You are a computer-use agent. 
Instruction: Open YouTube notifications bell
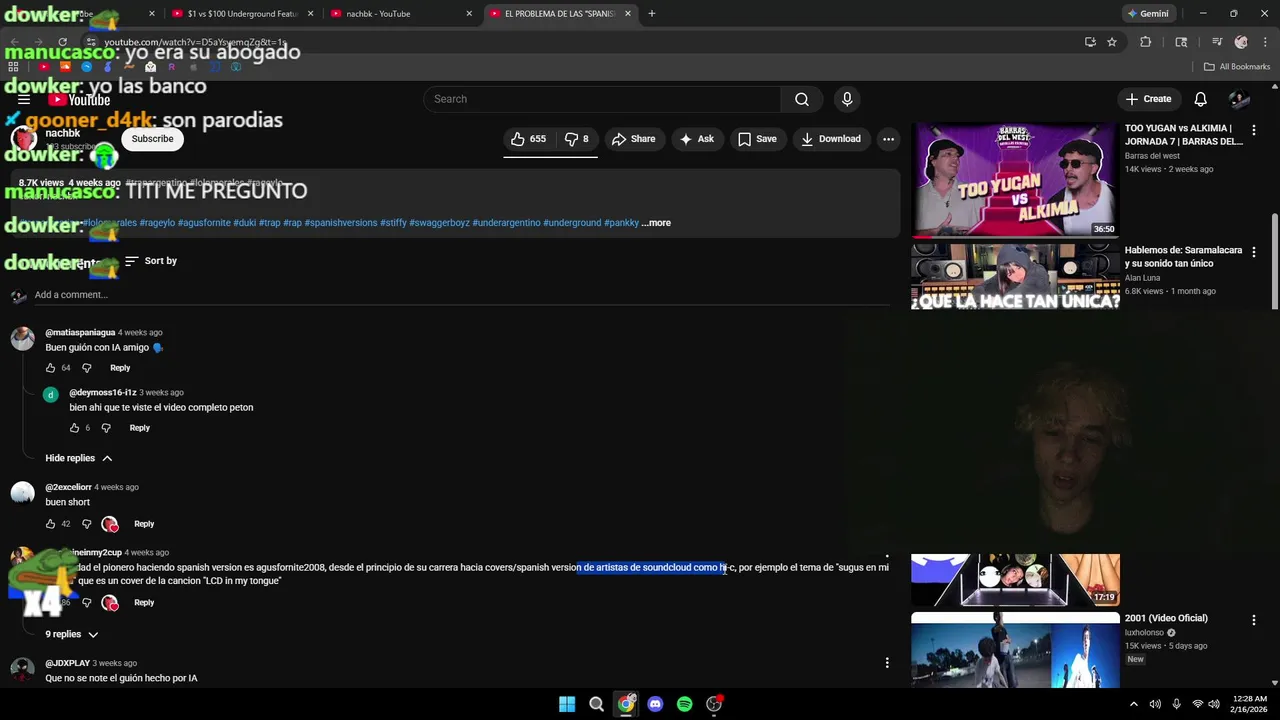coord(1200,99)
